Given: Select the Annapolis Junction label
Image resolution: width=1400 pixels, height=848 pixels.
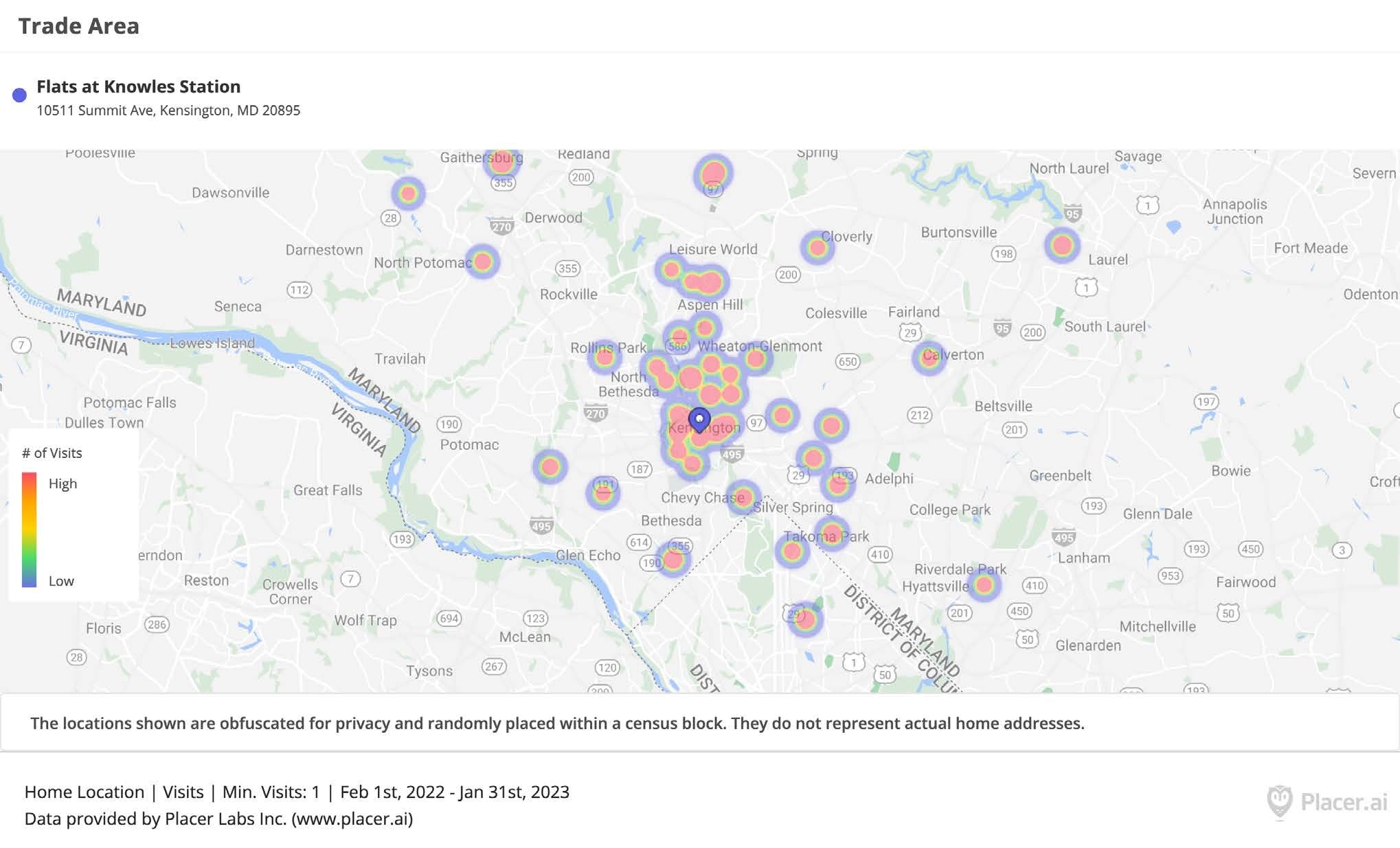Looking at the screenshot, I should pyautogui.click(x=1235, y=211).
